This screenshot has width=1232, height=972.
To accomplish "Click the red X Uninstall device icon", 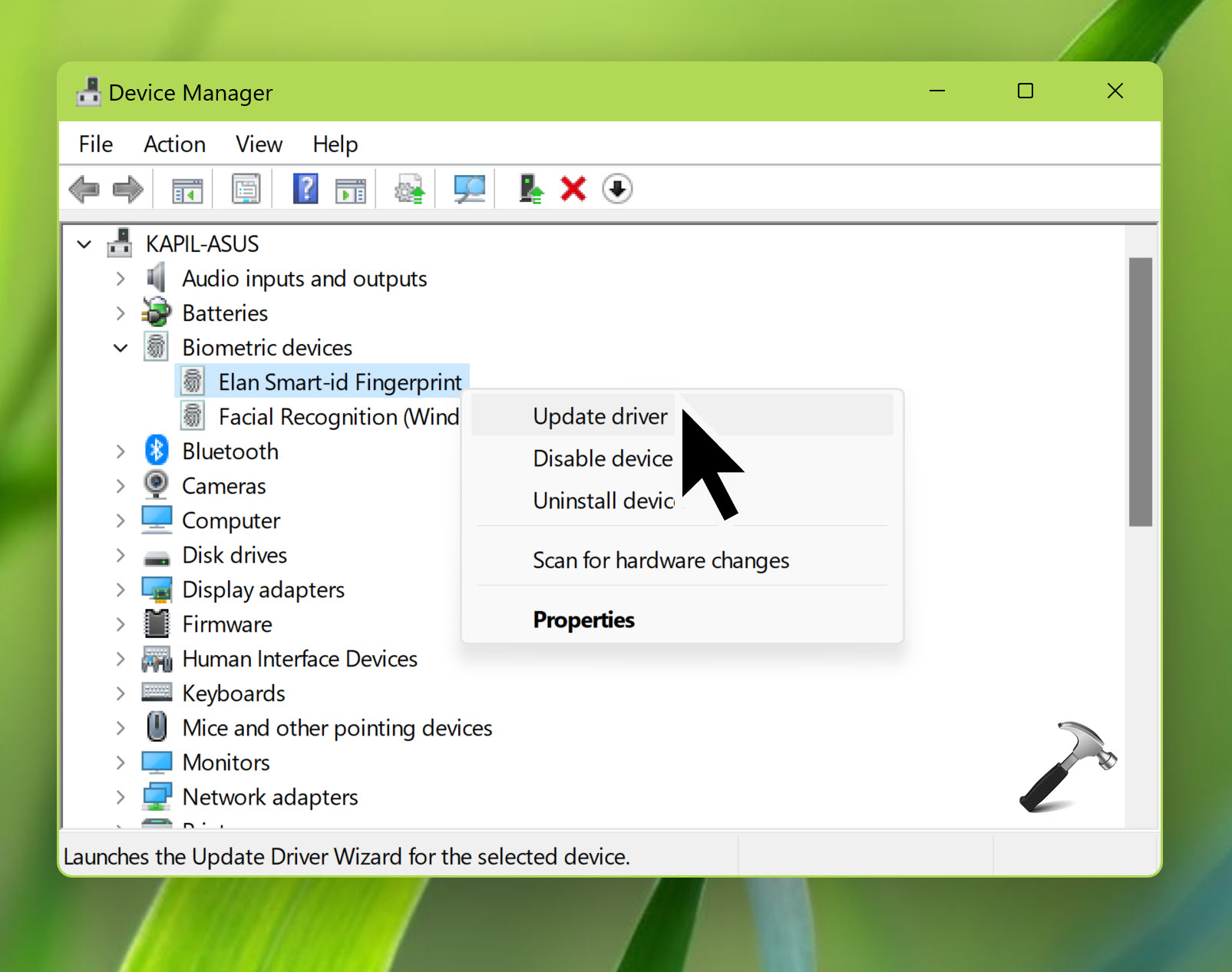I will tap(573, 189).
